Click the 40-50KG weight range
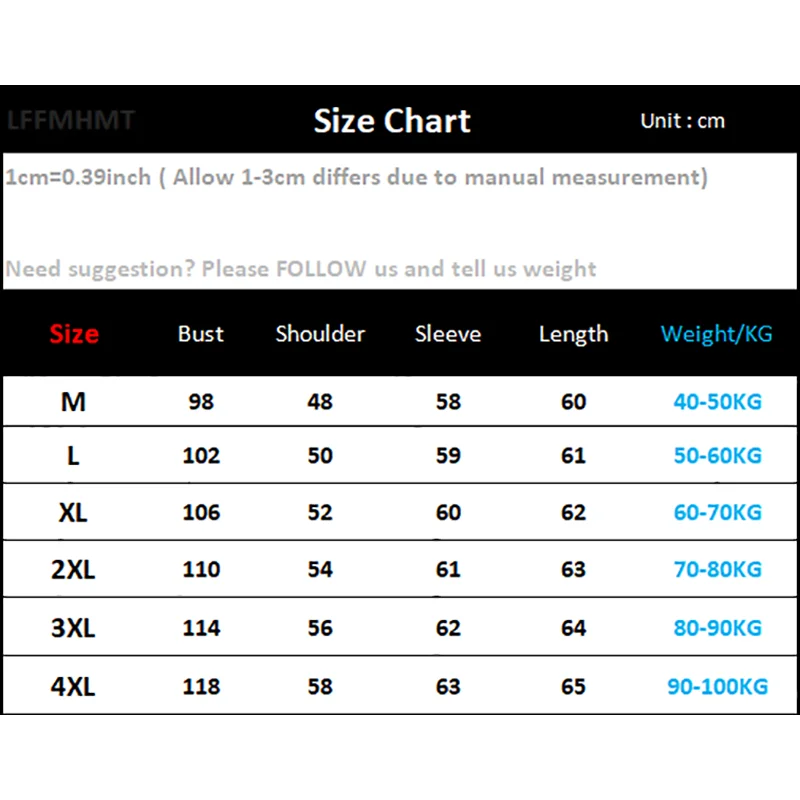Screen dimensions: 800x800 point(717,402)
